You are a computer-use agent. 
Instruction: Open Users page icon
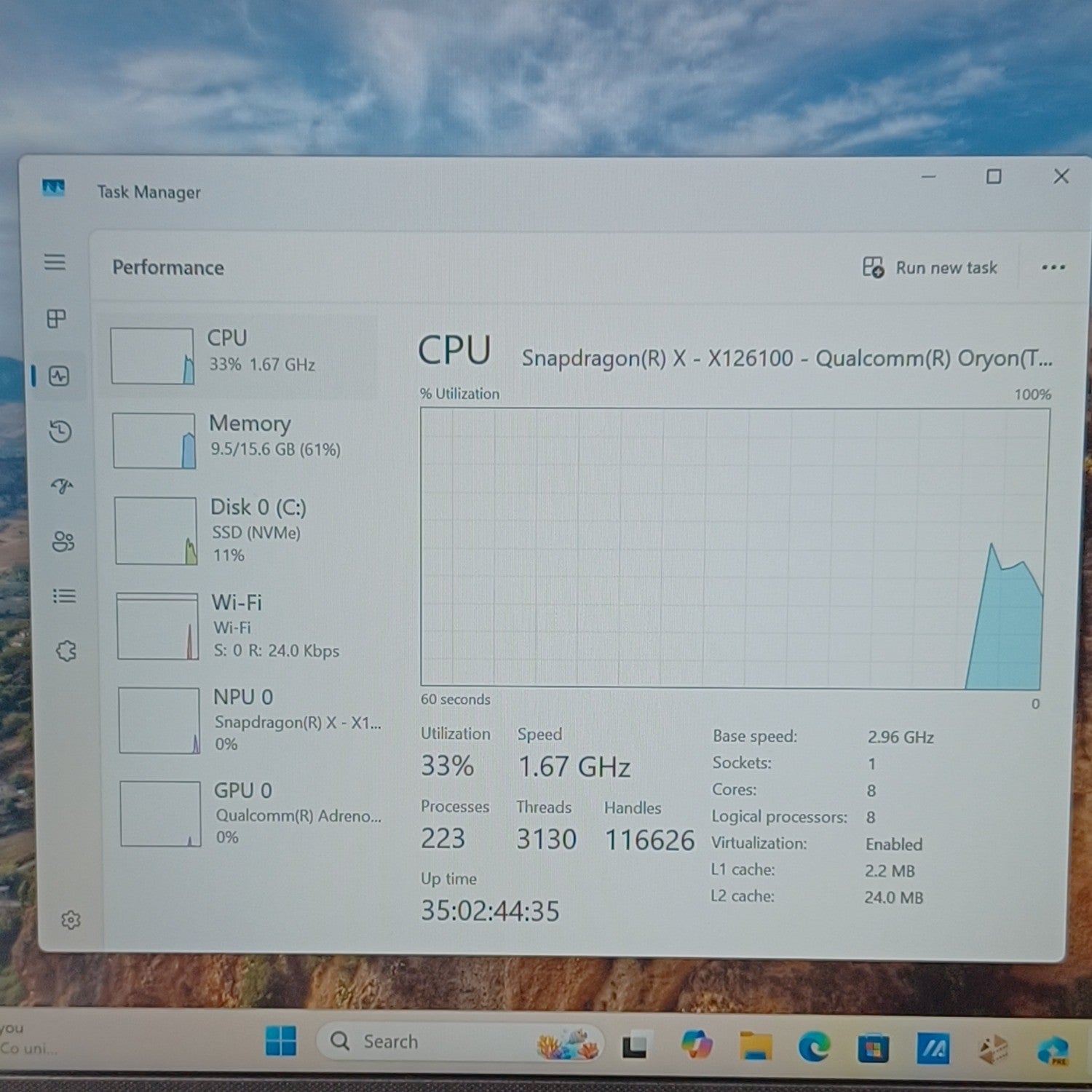(63, 542)
